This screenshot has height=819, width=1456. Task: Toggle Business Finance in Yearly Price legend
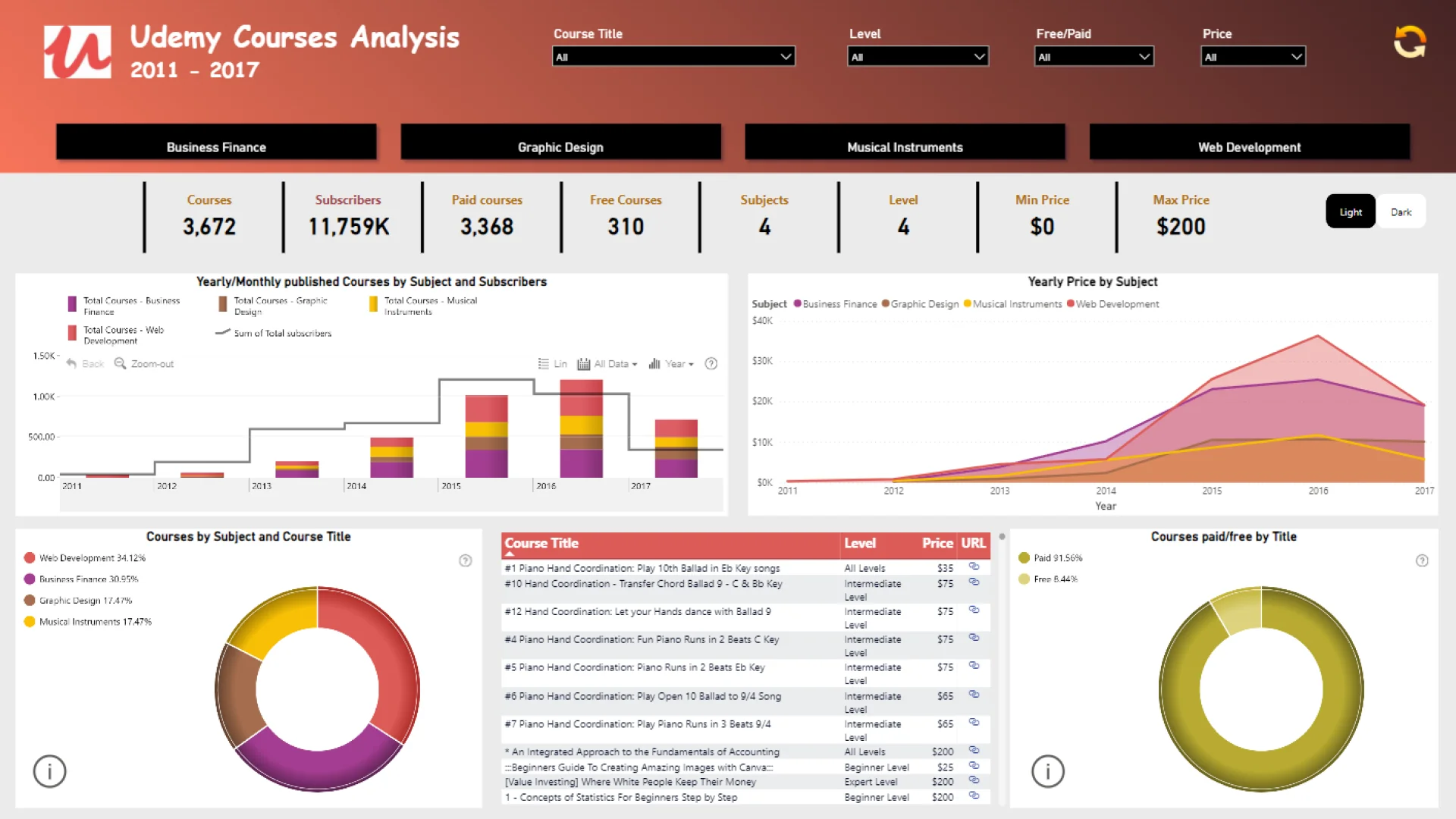click(x=835, y=304)
